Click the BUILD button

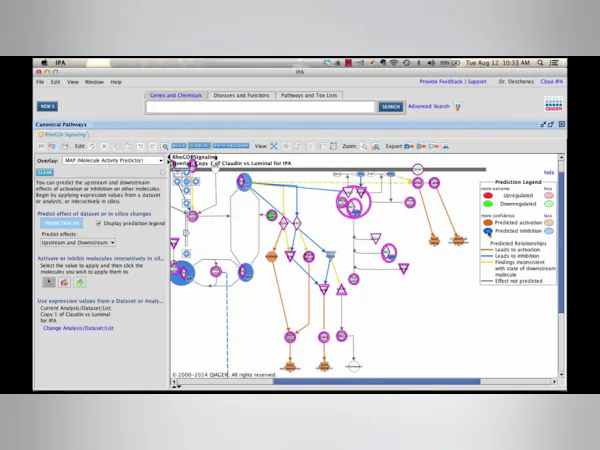click(x=179, y=146)
